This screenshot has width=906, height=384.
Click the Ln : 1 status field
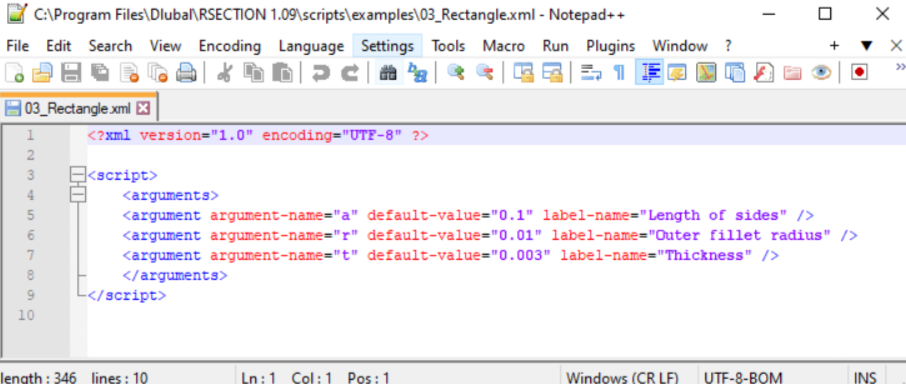tap(258, 378)
